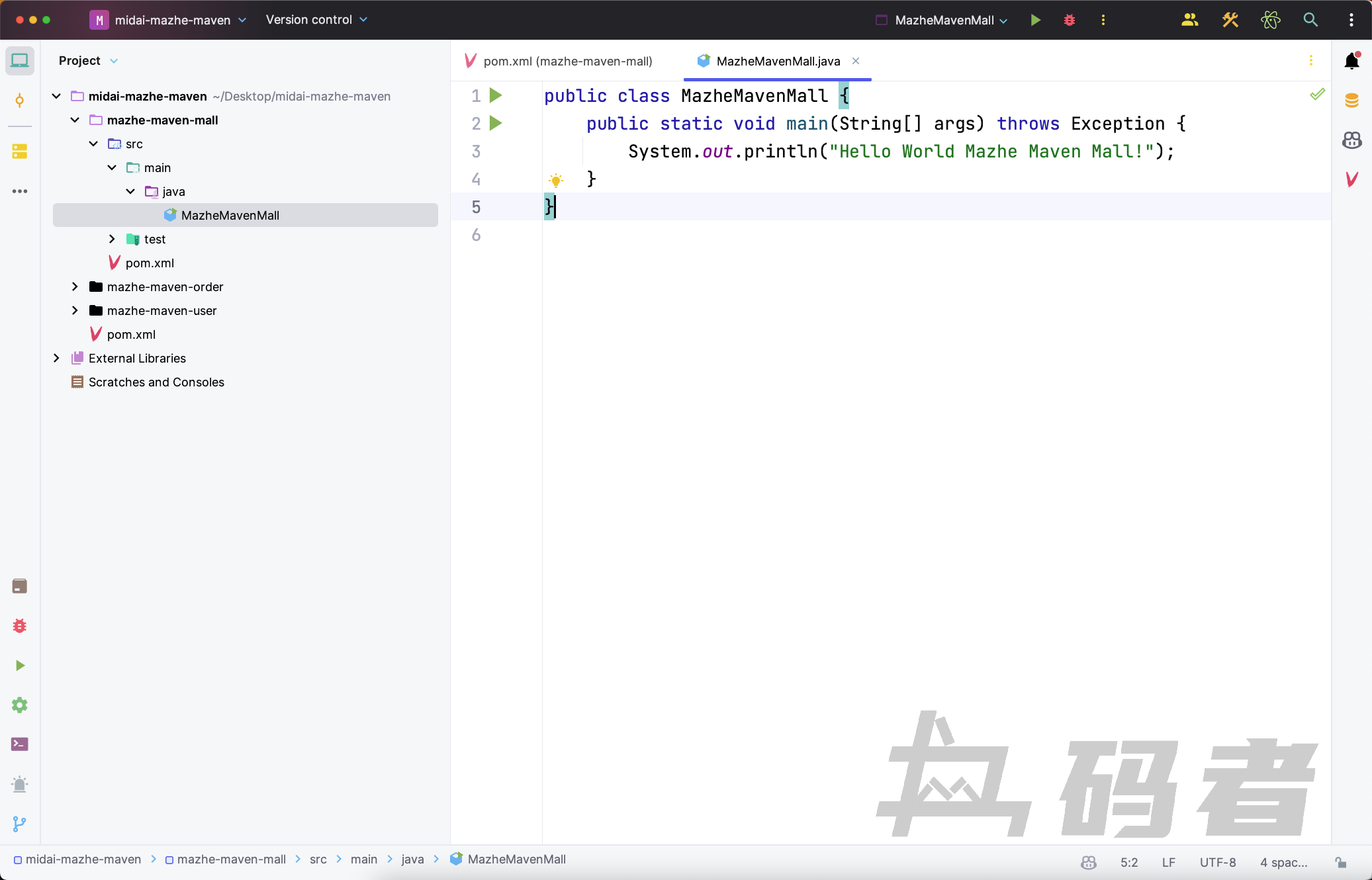The image size is (1372, 880).
Task: Switch to pom.xml (mazhe-maven-mall) tab
Action: [x=567, y=61]
